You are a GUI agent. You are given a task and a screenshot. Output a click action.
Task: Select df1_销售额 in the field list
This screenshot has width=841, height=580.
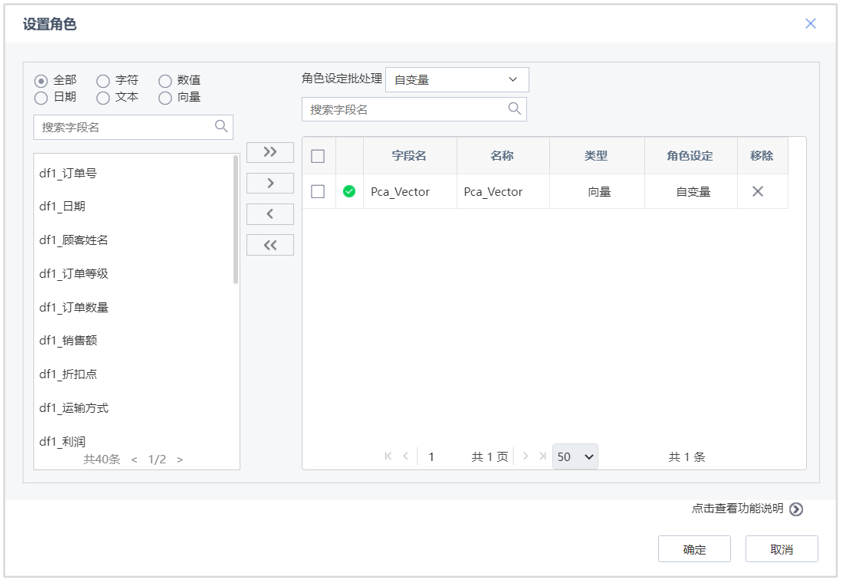click(x=69, y=338)
